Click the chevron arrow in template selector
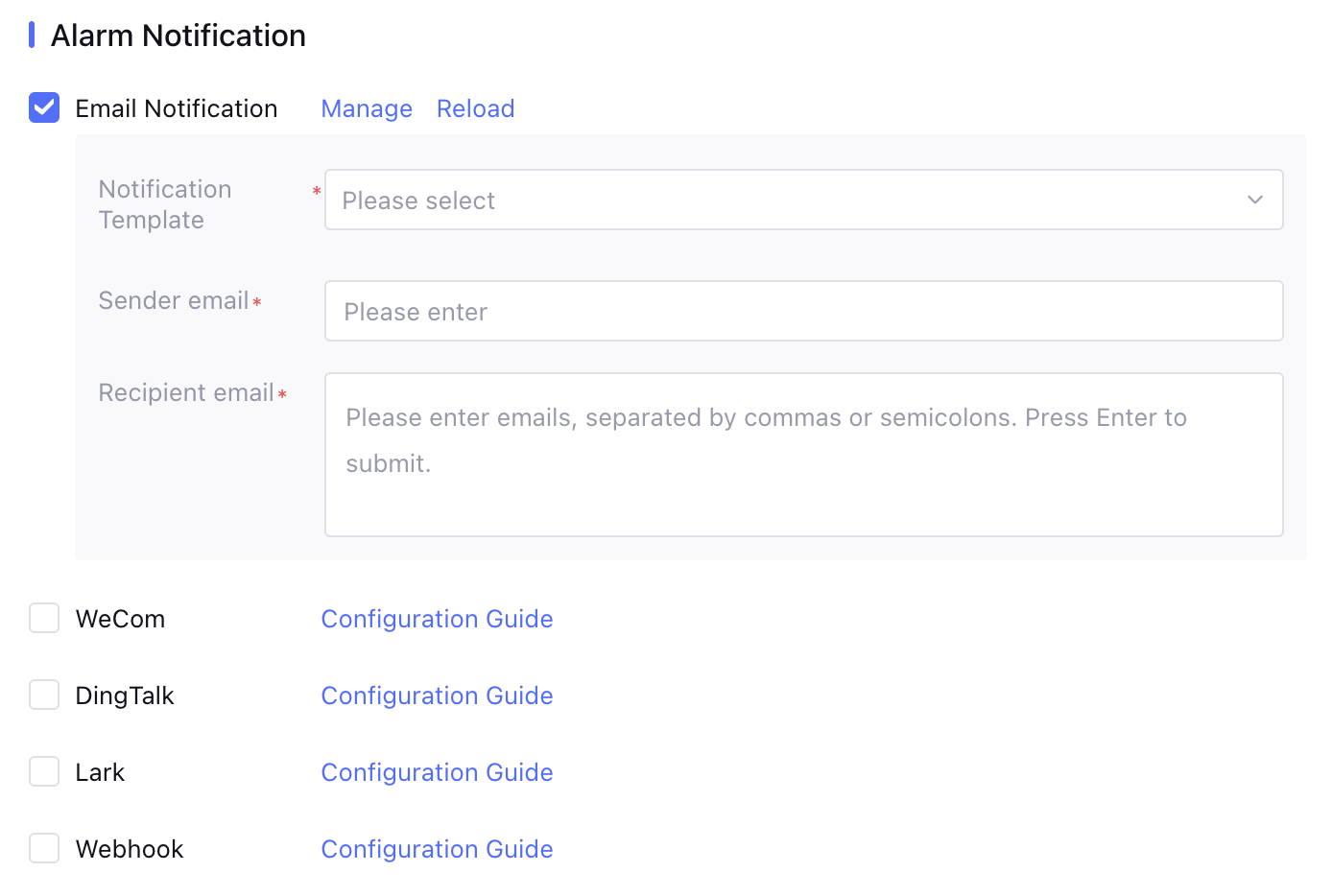 [1254, 200]
